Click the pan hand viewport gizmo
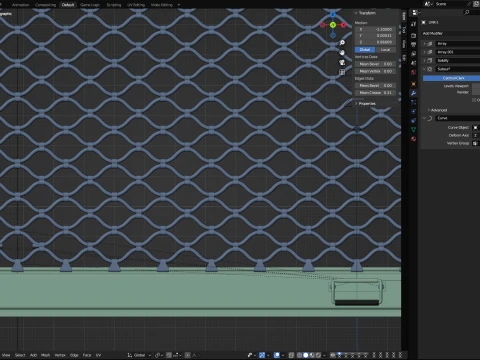This screenshot has width=480, height=360. (x=342, y=53)
